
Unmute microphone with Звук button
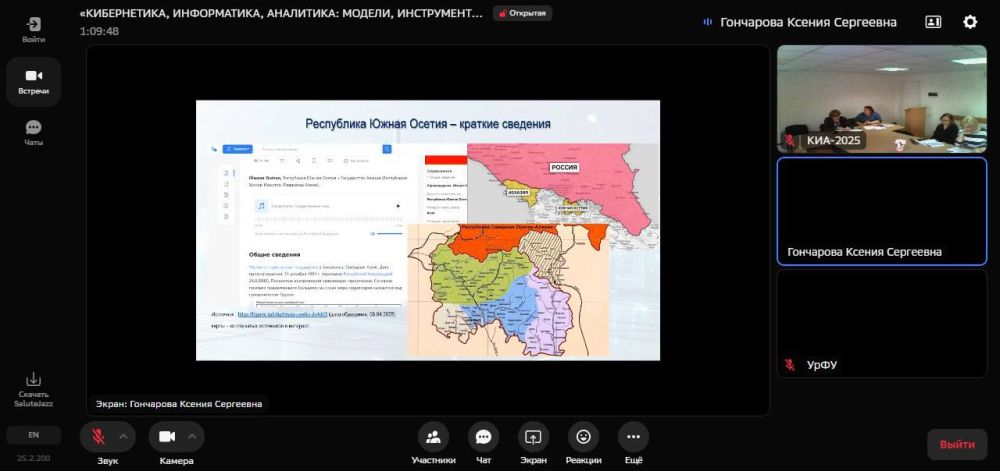[x=98, y=437]
